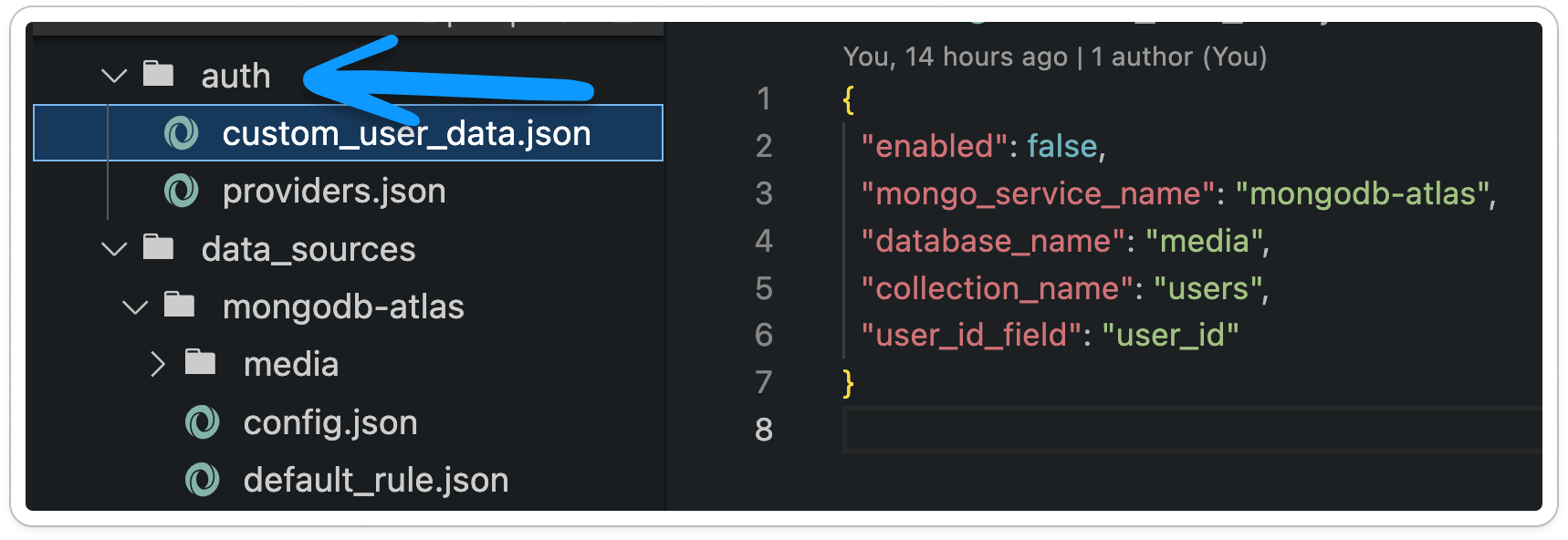This screenshot has width=1568, height=540.
Task: Click the data_sources folder icon
Action: [160, 248]
